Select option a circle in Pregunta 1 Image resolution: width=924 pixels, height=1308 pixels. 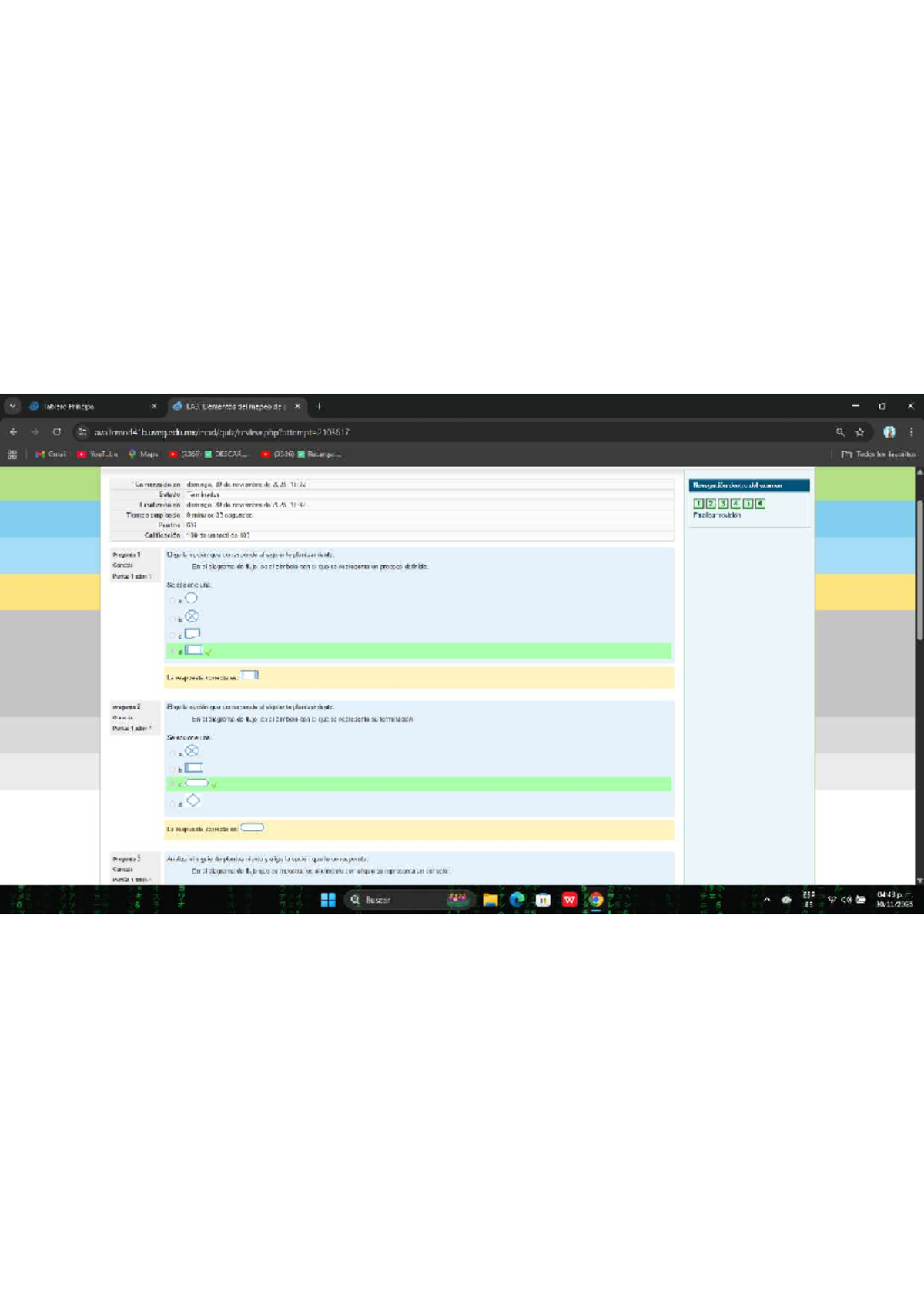point(172,600)
